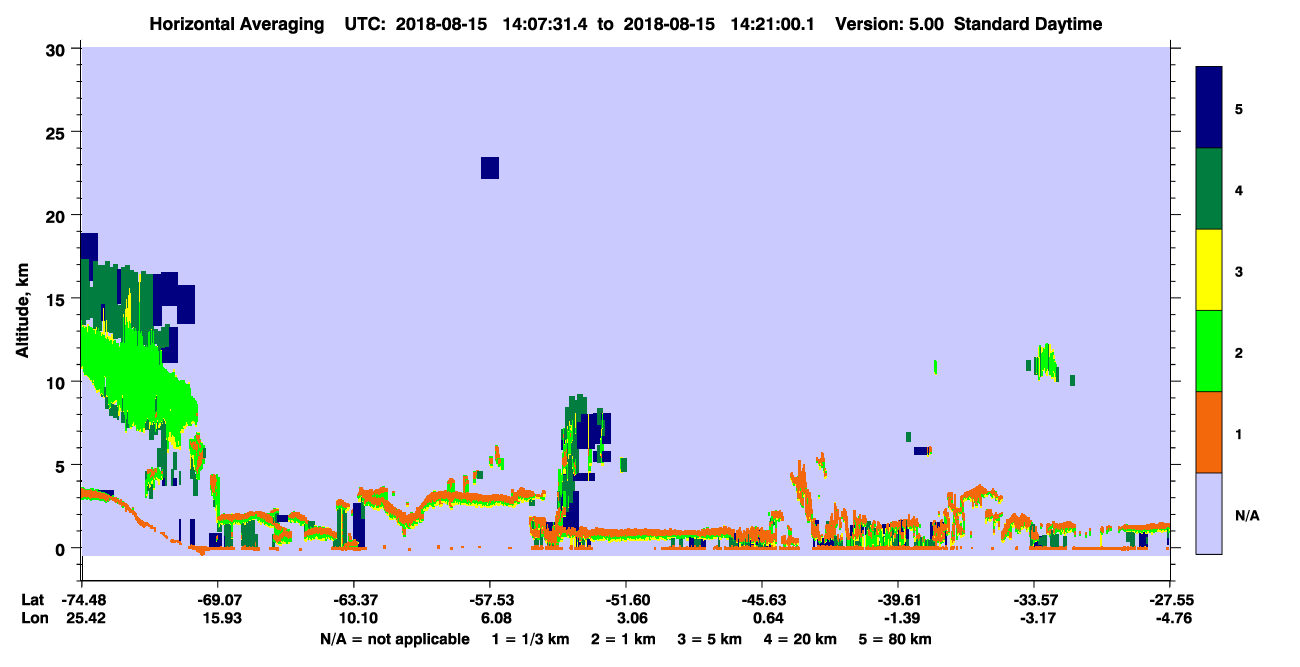Click the latitude value -57.53
1300x667 pixels.
pos(490,601)
